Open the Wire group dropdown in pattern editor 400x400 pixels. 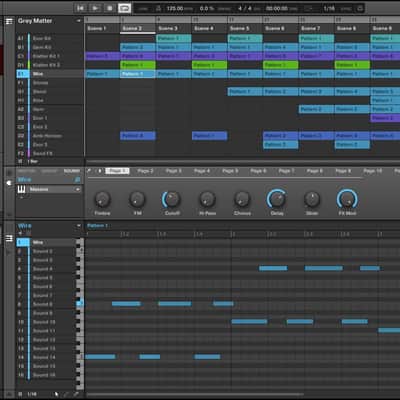coord(79,226)
